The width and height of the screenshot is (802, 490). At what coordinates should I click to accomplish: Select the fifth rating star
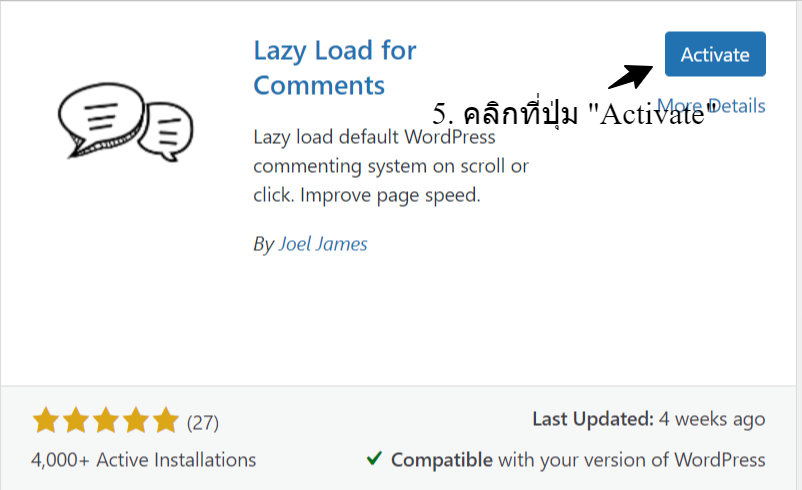pos(166,420)
